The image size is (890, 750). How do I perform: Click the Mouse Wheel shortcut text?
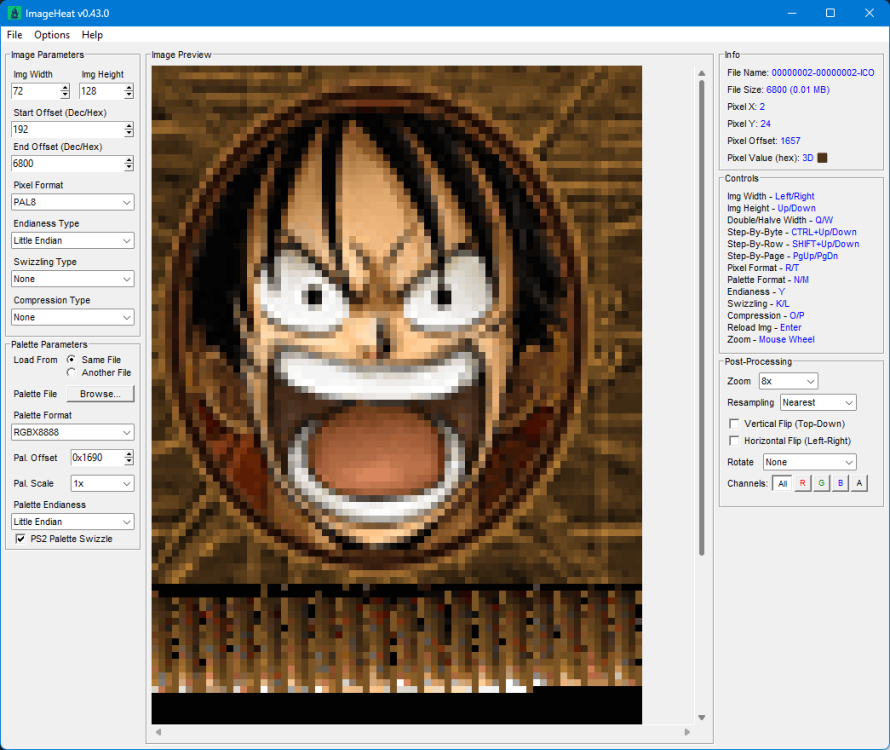786,340
